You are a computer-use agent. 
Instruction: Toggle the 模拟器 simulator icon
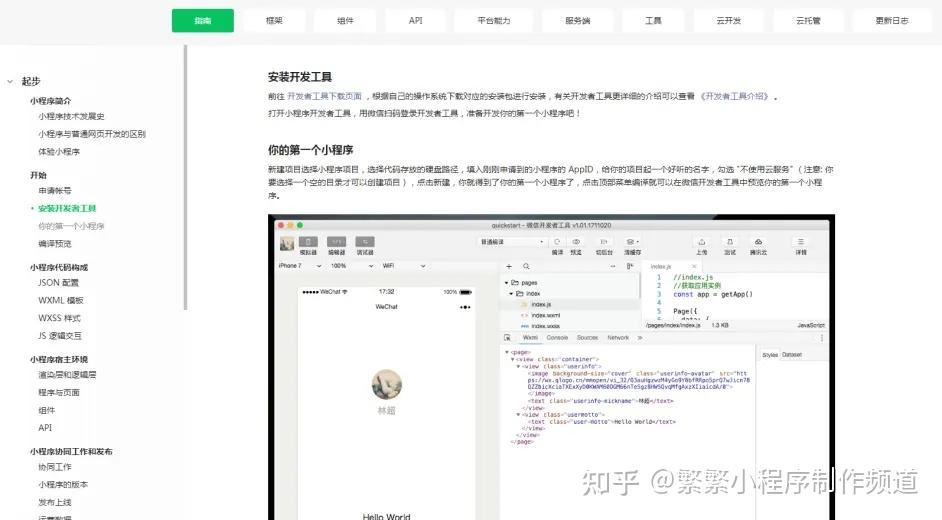click(308, 242)
